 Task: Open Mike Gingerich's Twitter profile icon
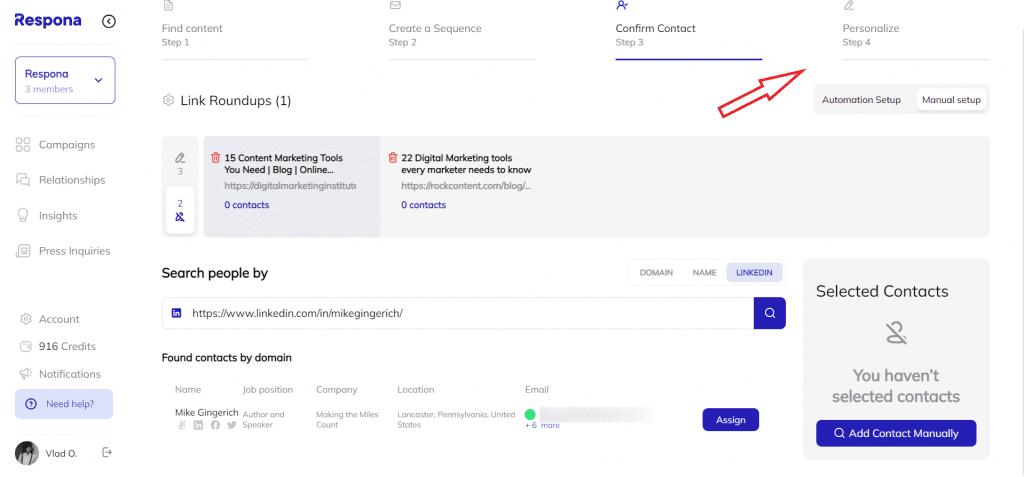click(x=231, y=425)
